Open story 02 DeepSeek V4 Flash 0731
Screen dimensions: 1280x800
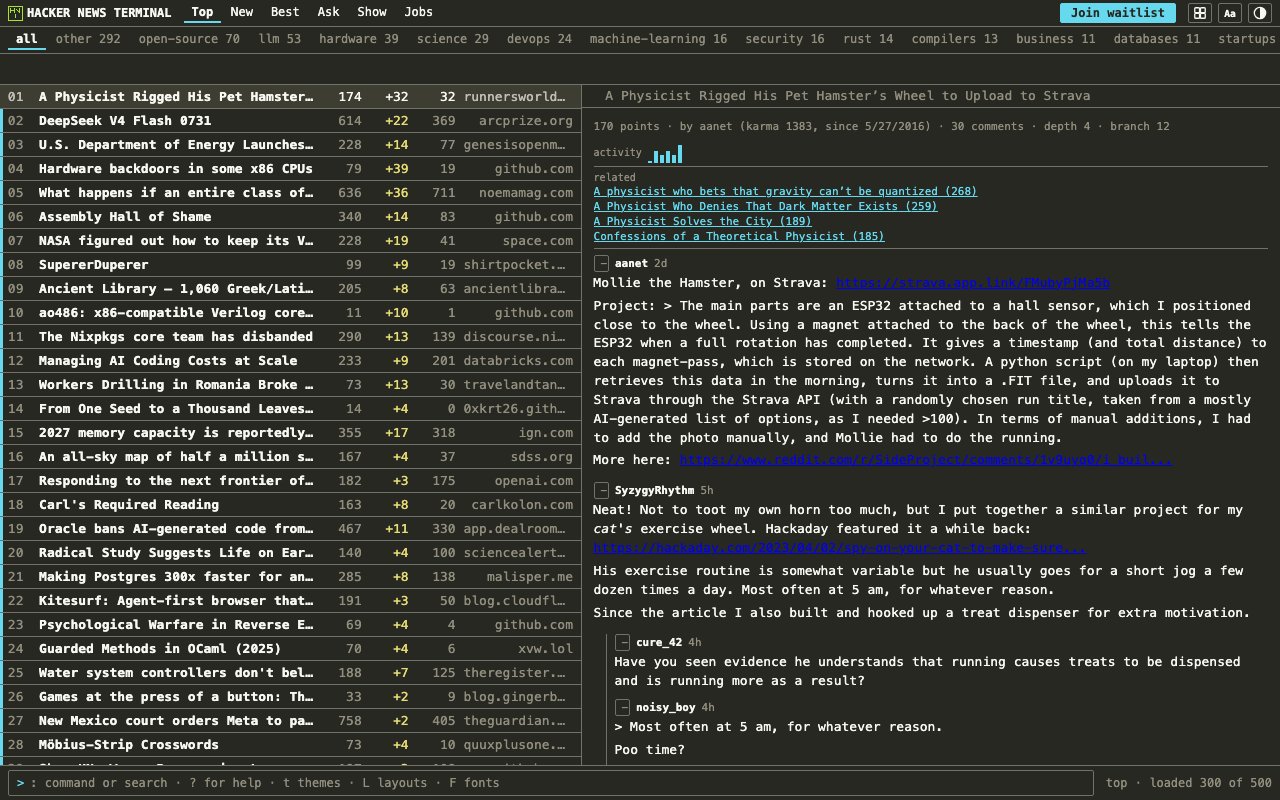(290, 121)
